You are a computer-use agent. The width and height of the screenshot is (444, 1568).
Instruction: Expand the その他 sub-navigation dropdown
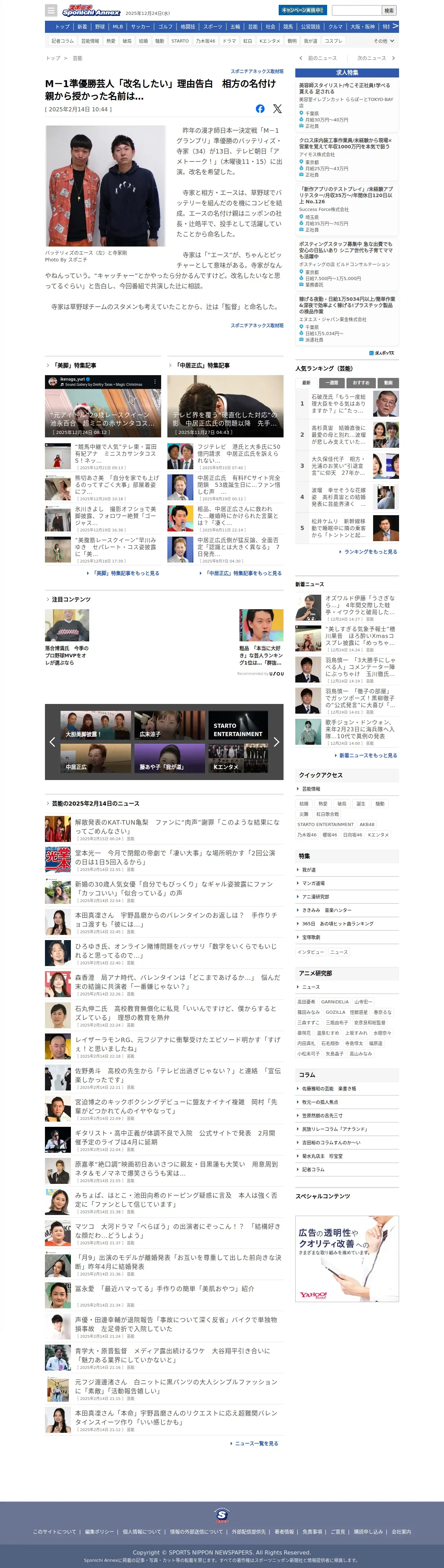coord(384,41)
